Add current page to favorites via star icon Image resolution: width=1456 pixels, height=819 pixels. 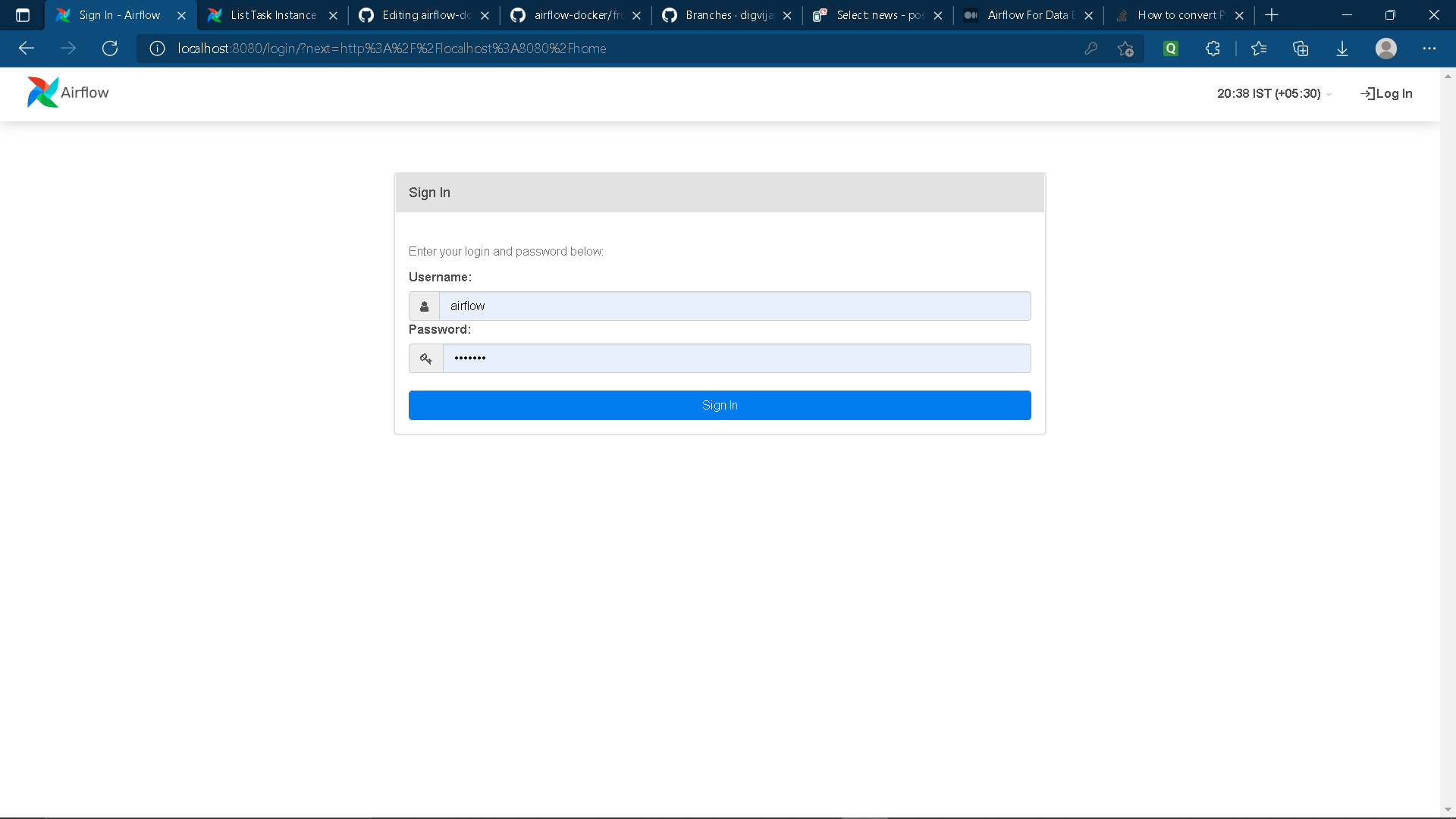(x=1126, y=48)
